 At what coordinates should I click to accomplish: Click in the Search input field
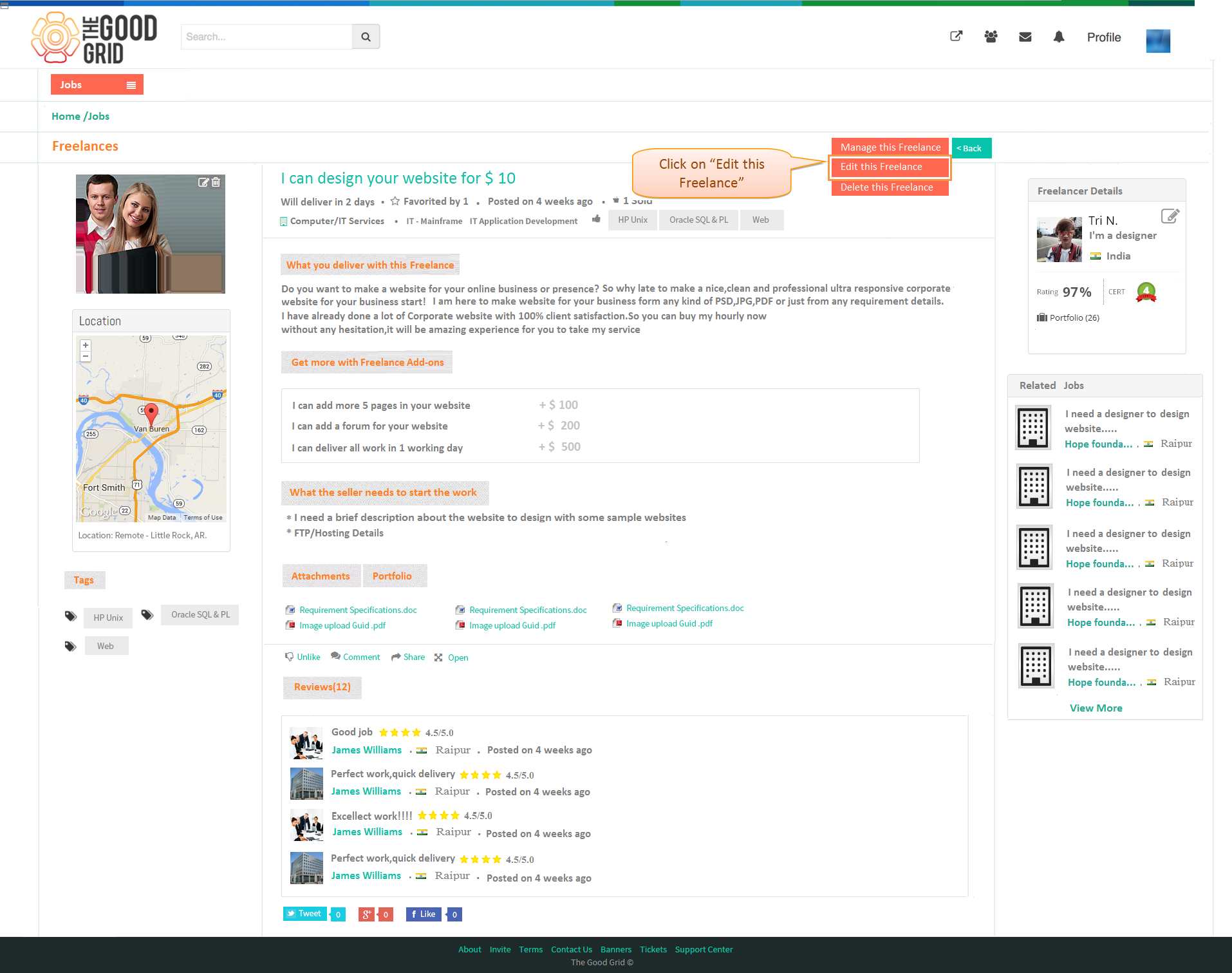pos(266,37)
